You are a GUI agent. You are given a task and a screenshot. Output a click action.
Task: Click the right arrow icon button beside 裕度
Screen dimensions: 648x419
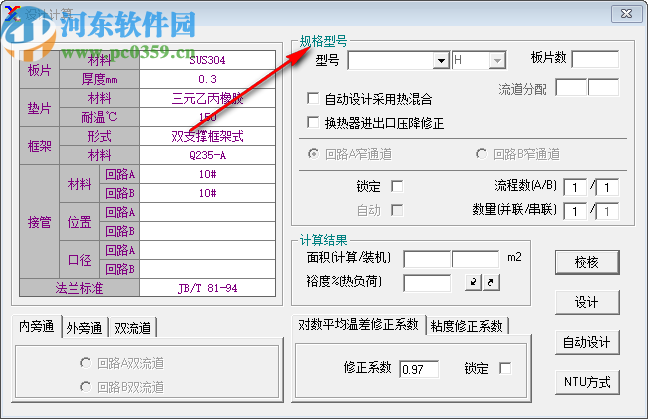coord(491,282)
